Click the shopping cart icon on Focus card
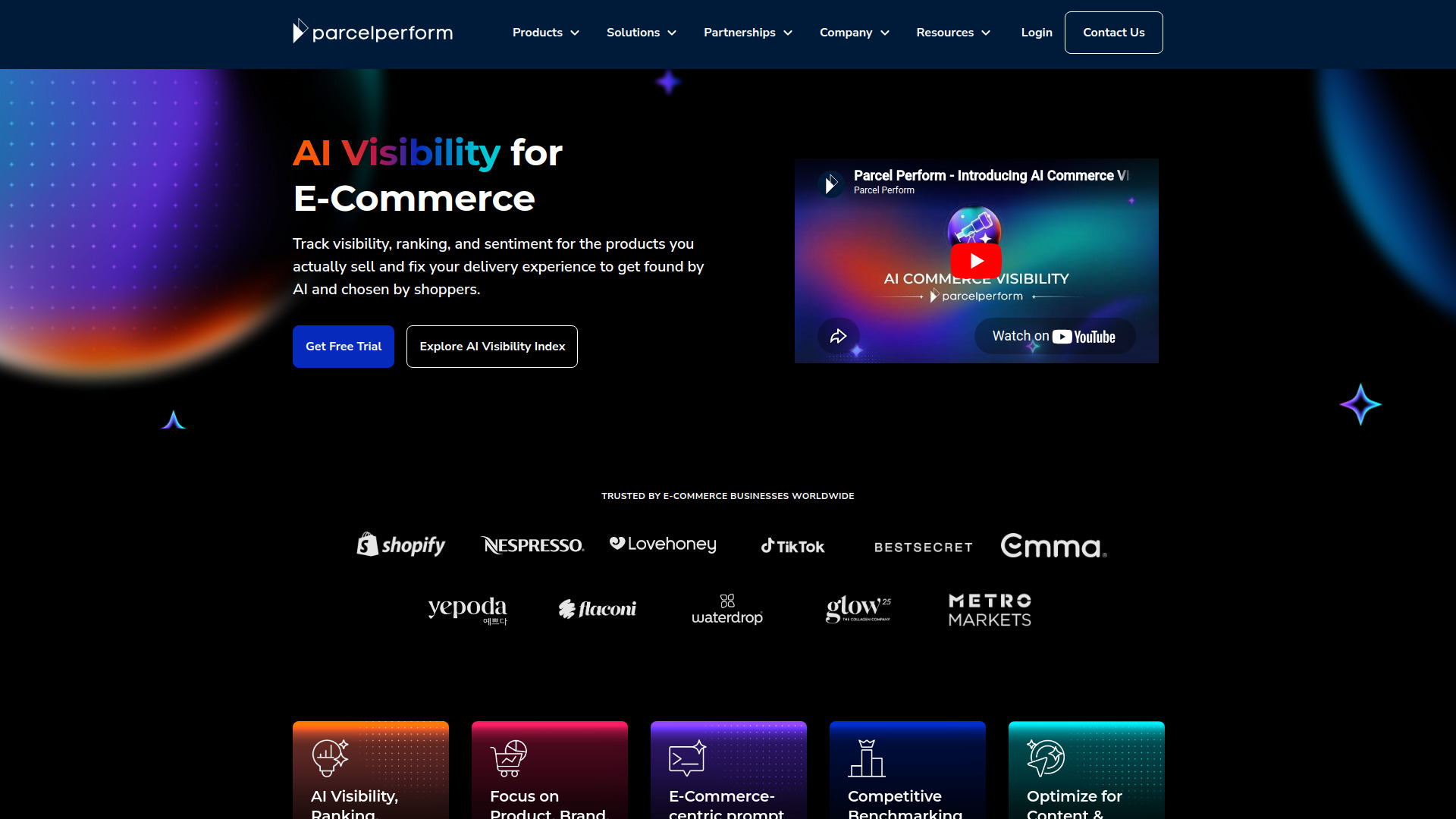The image size is (1456, 819). pos(509,757)
